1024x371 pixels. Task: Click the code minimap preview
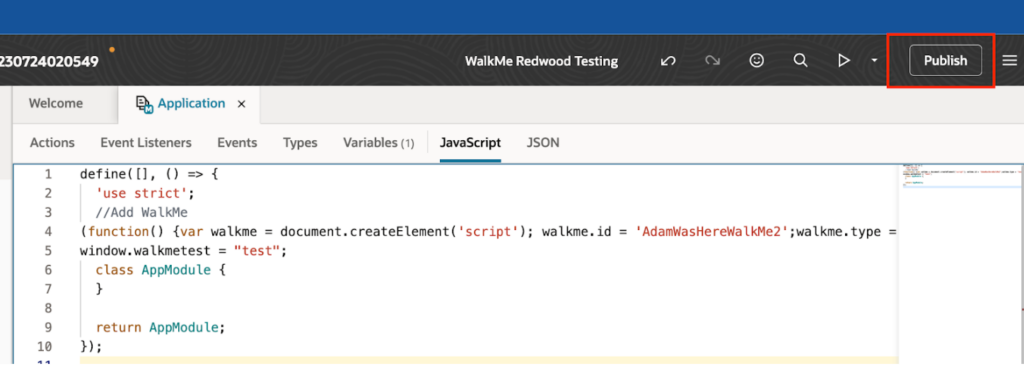(x=960, y=176)
